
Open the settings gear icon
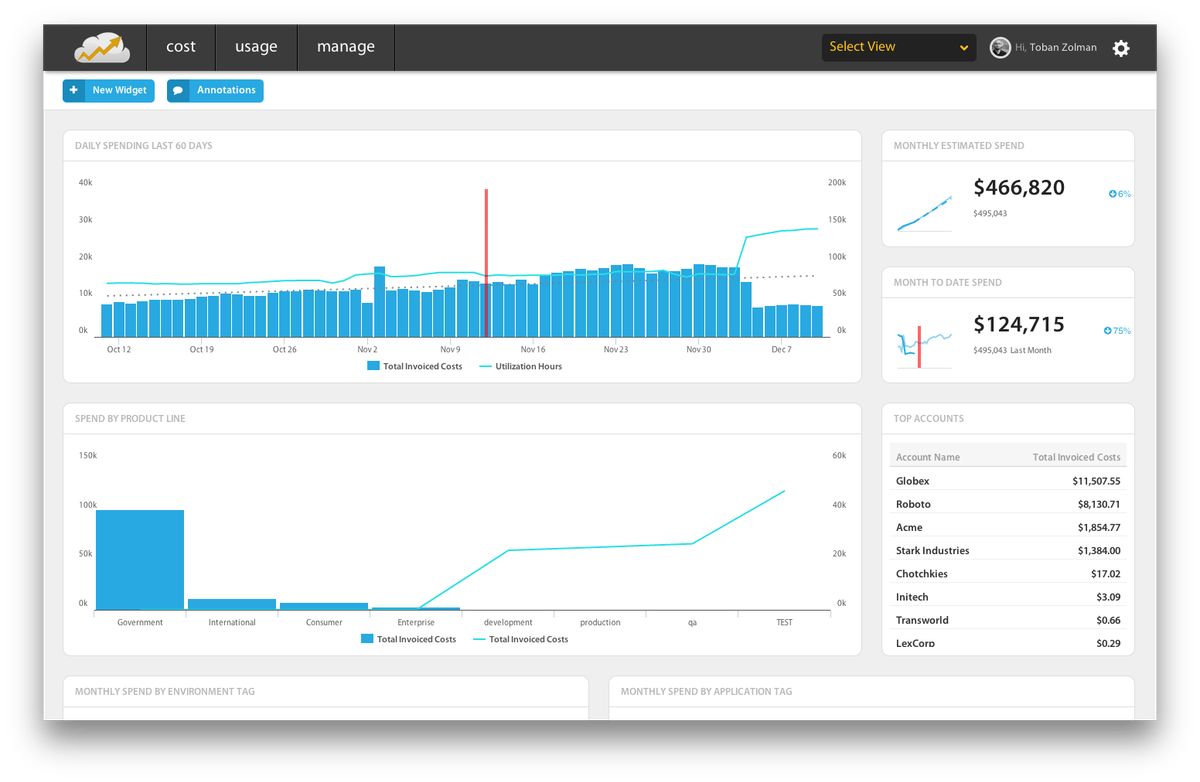coord(1121,47)
